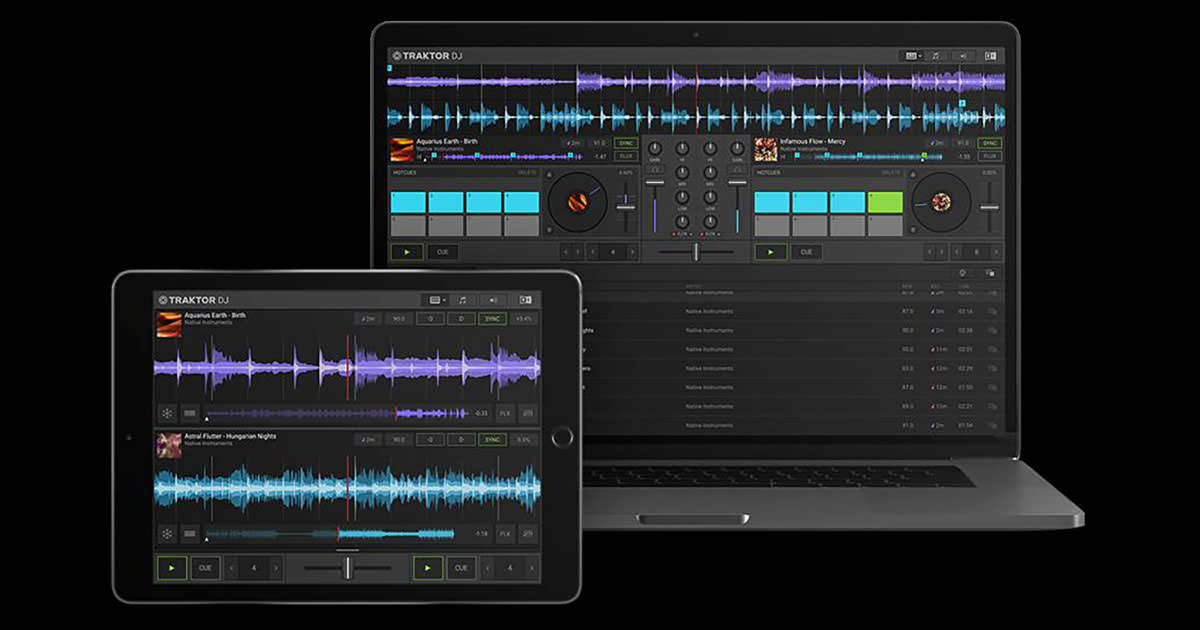The height and width of the screenshot is (630, 1200).
Task: Click the hotcue grid icon on the tablet's bottom deck
Action: [x=190, y=535]
